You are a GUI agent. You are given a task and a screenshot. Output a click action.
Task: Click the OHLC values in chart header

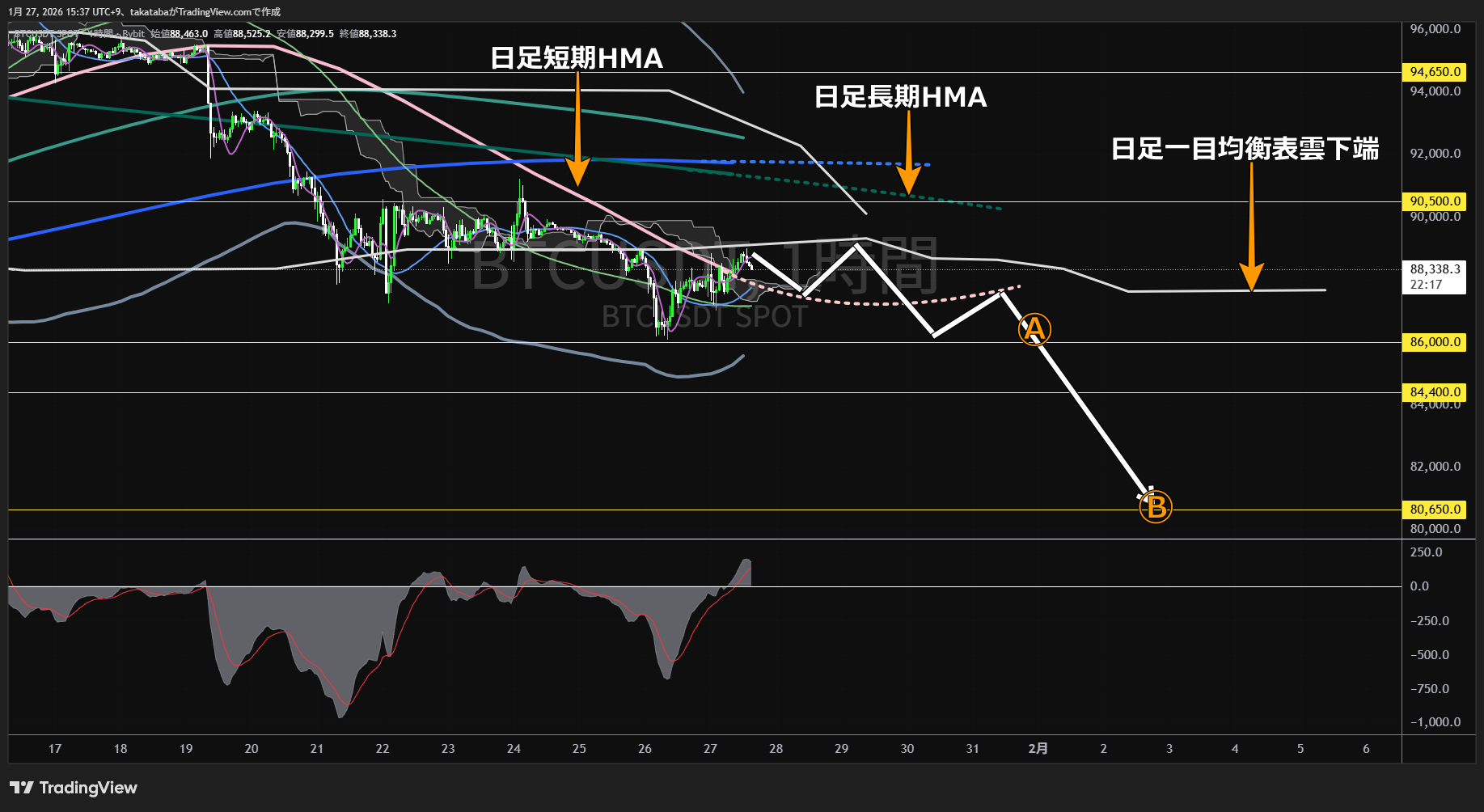tap(275, 34)
